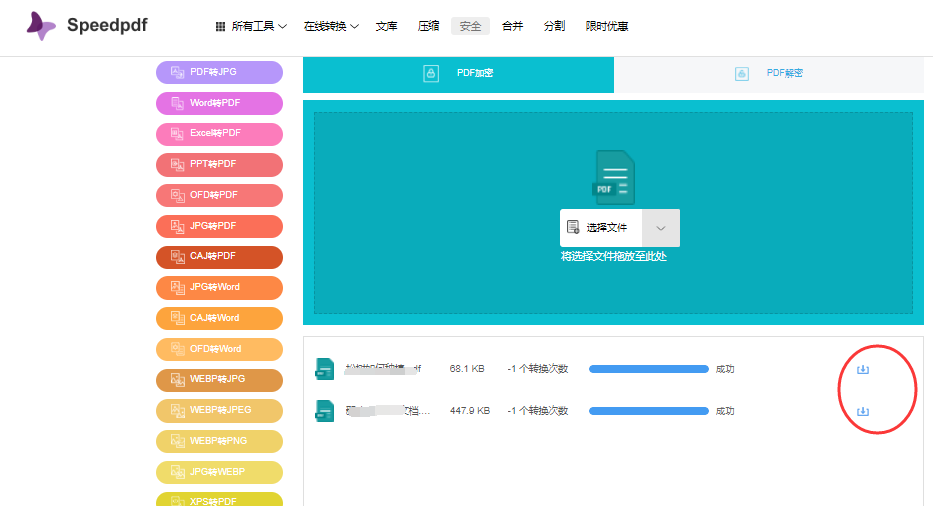Select the JPG转Word sidebar button
The image size is (933, 506).
click(220, 288)
